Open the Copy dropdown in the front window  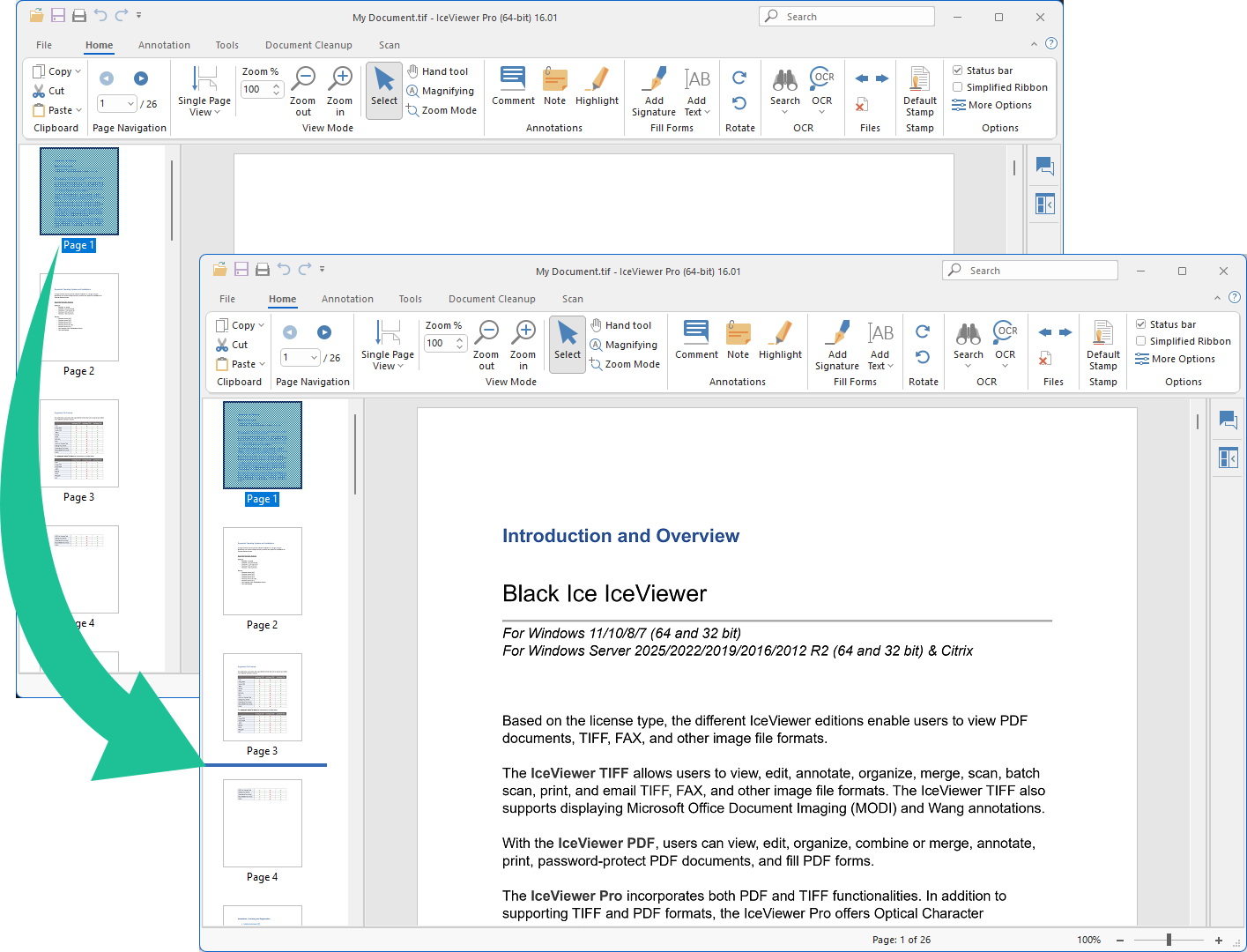tap(261, 325)
